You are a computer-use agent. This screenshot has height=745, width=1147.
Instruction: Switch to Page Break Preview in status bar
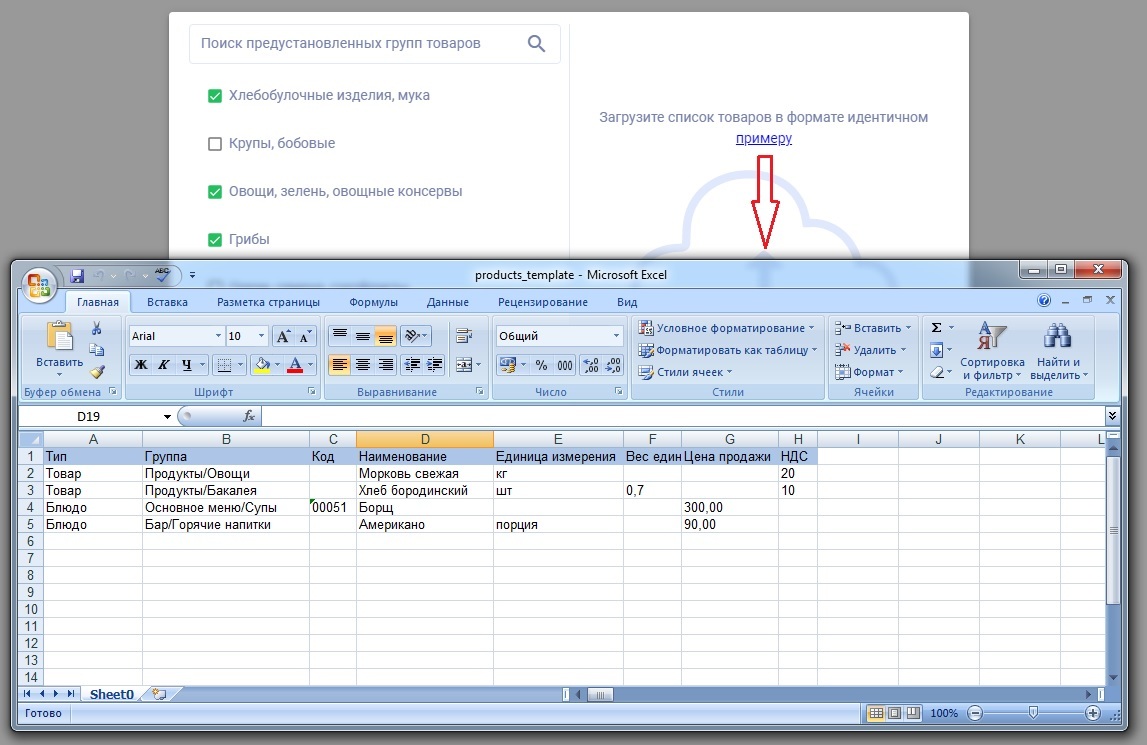(x=914, y=713)
